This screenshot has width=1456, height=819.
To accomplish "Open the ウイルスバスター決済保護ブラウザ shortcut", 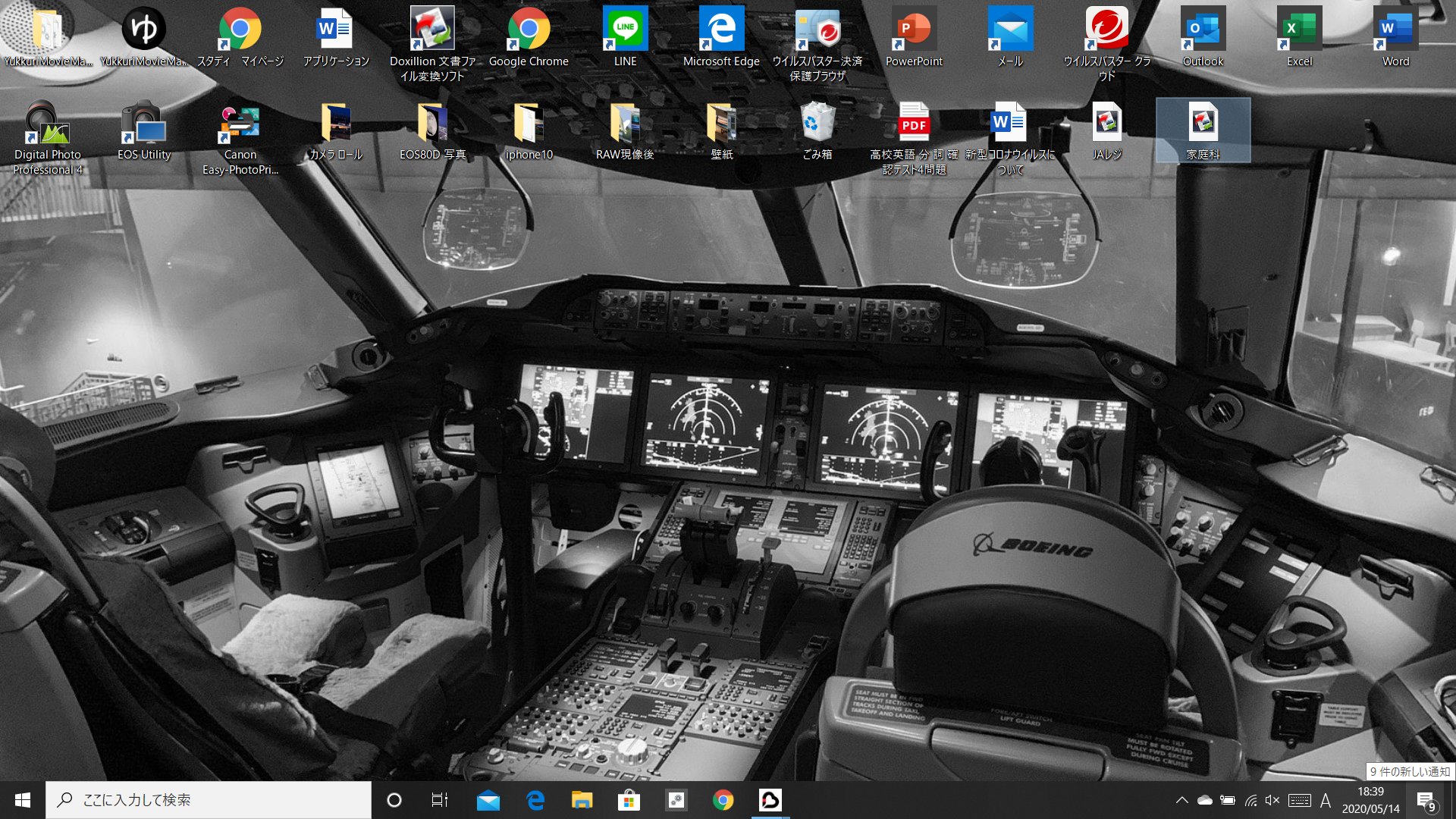I will point(817,44).
